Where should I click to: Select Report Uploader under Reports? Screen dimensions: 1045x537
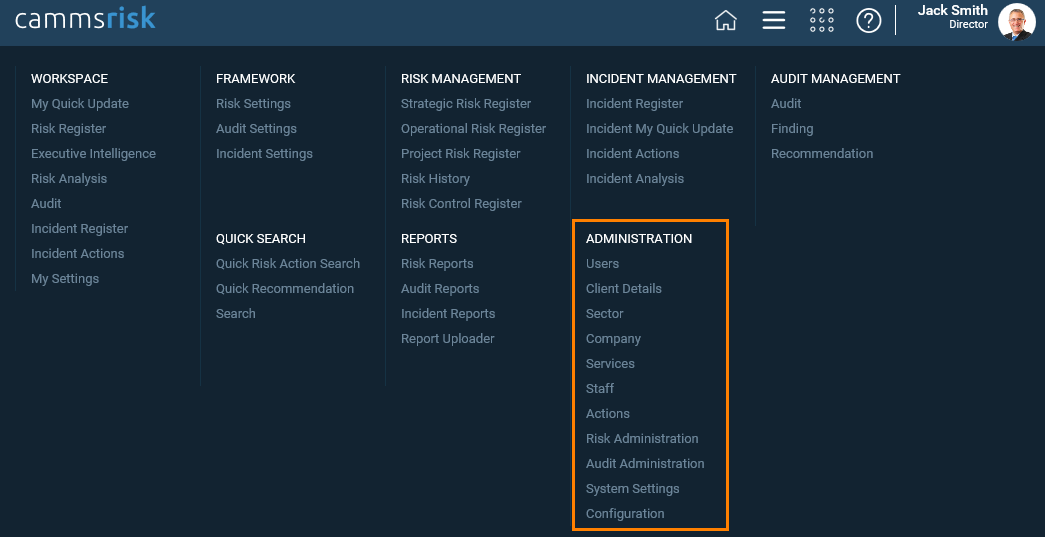click(448, 338)
